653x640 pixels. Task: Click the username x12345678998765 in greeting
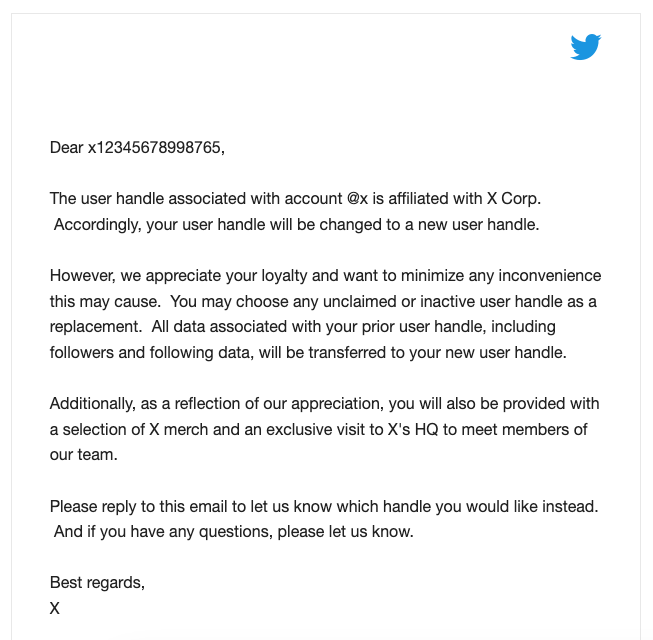click(x=156, y=148)
